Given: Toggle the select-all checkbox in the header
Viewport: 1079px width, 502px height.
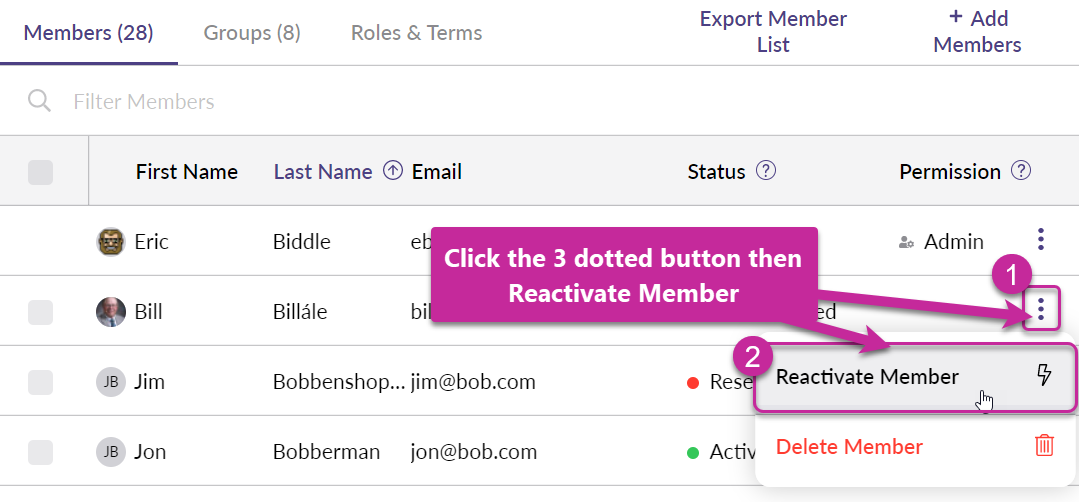Looking at the screenshot, I should 40,172.
